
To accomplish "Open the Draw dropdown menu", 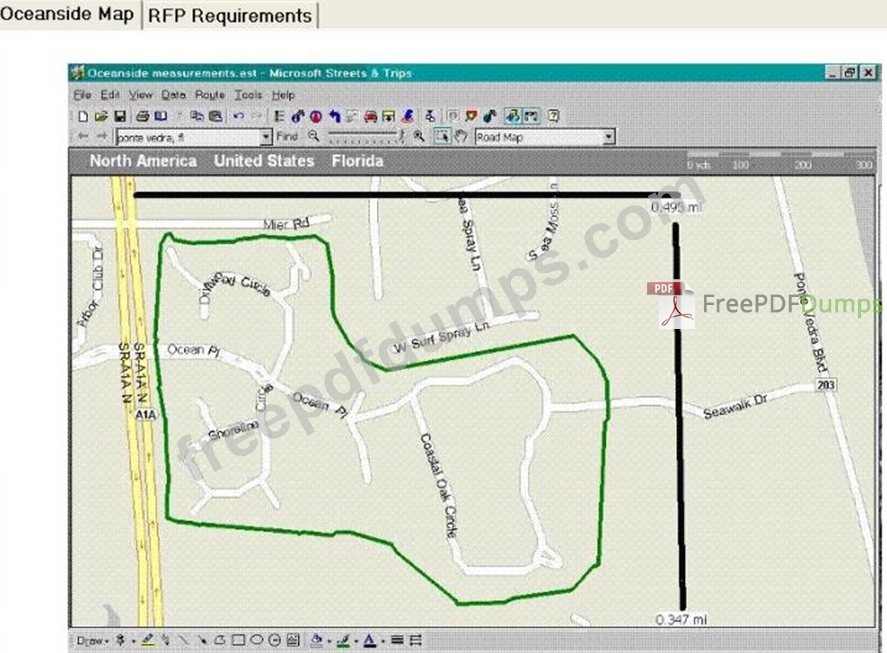I will (x=92, y=641).
